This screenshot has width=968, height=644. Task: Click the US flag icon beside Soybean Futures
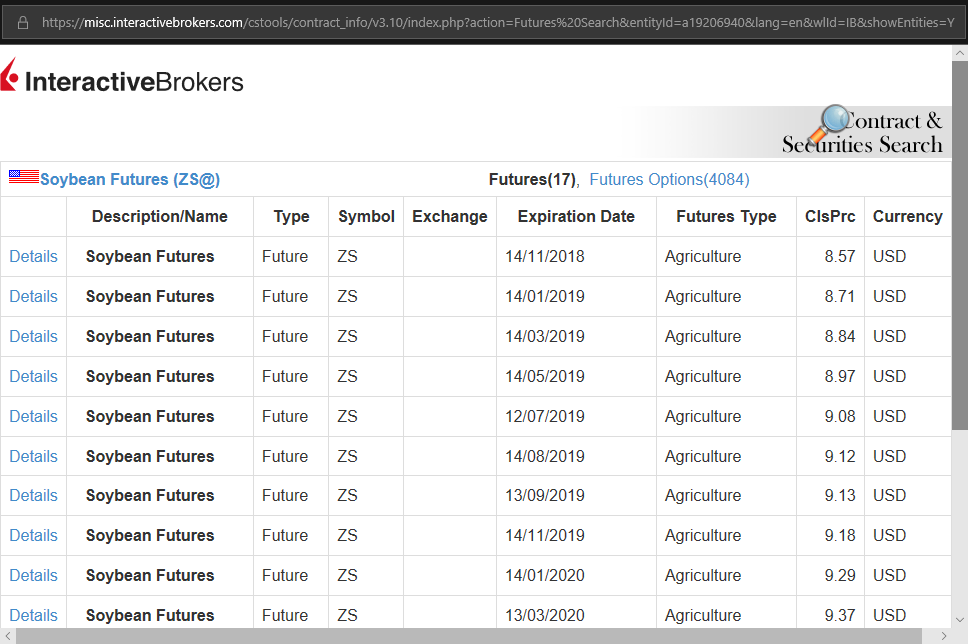(x=23, y=177)
